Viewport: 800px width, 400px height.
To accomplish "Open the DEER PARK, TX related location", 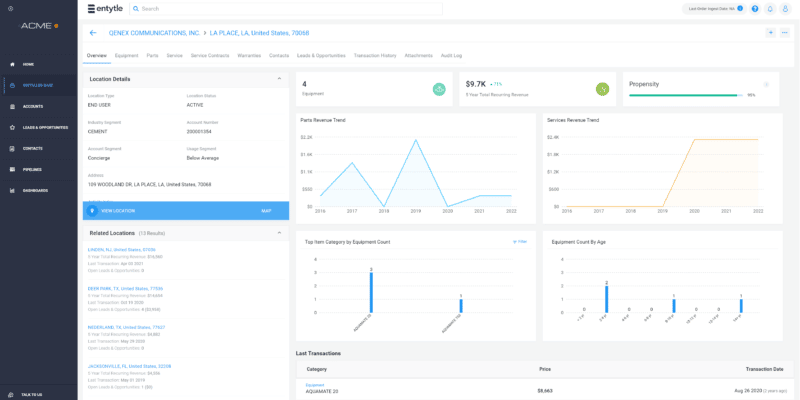I will (125, 288).
